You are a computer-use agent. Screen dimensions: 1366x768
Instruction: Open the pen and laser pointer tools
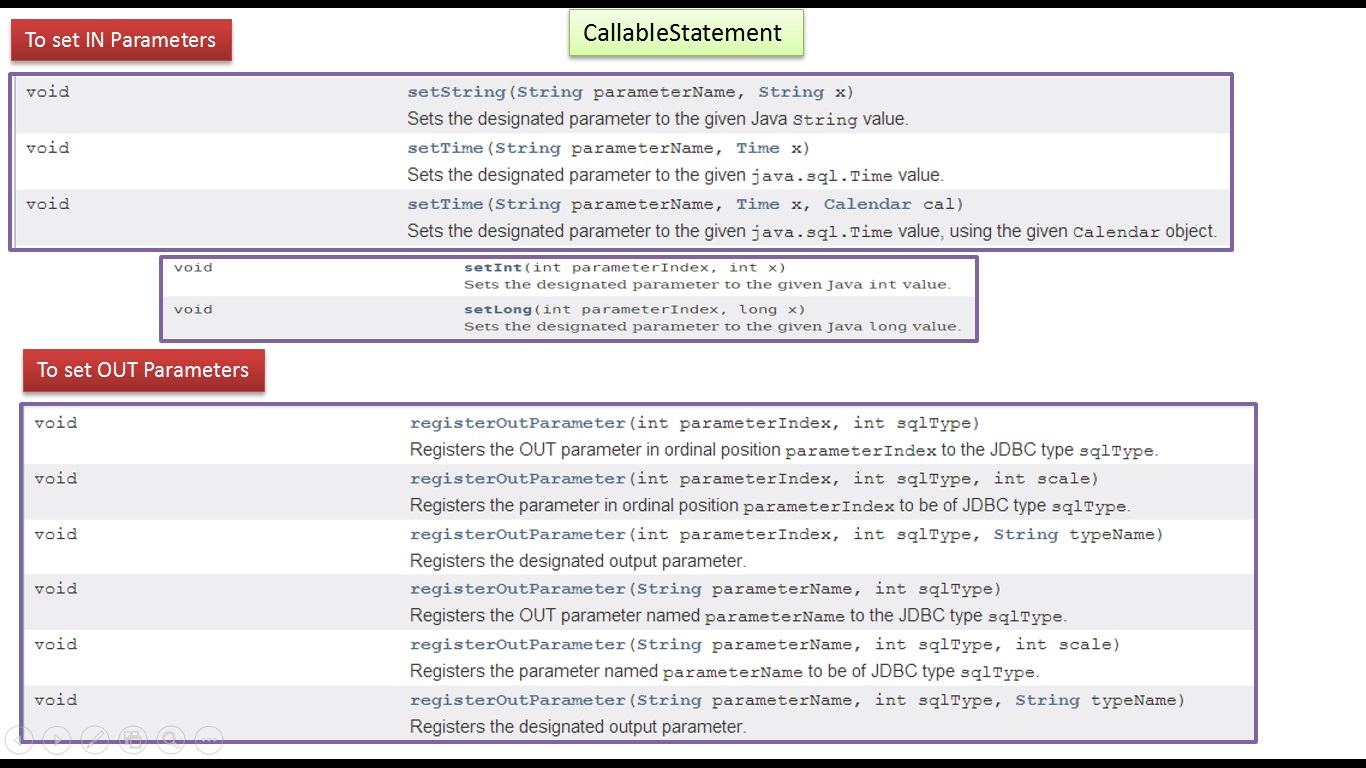point(95,740)
